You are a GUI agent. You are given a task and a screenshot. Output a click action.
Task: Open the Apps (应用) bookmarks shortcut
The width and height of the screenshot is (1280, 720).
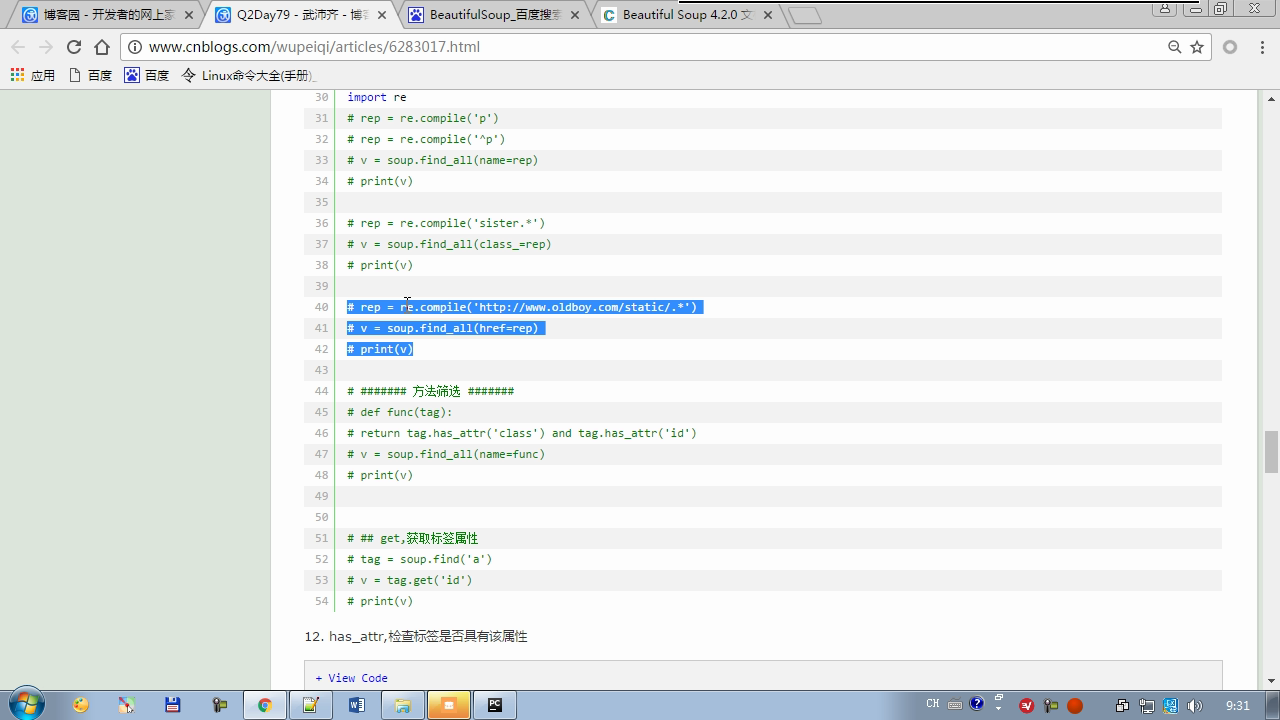(32, 75)
